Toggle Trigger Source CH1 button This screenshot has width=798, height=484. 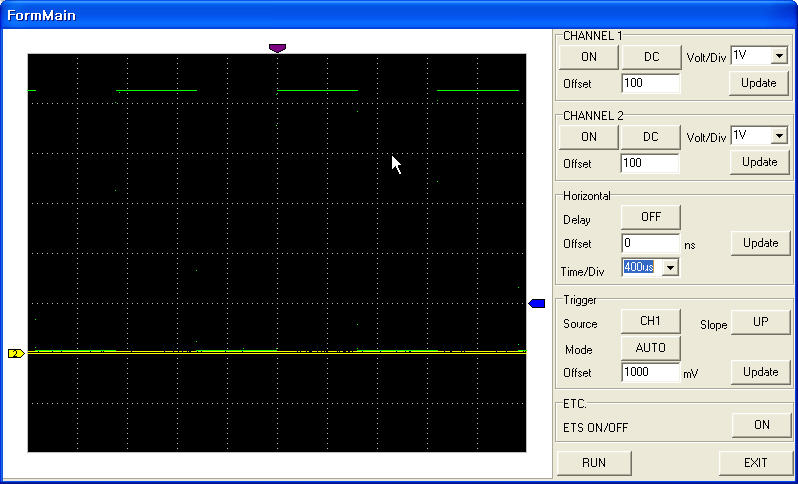pos(650,321)
